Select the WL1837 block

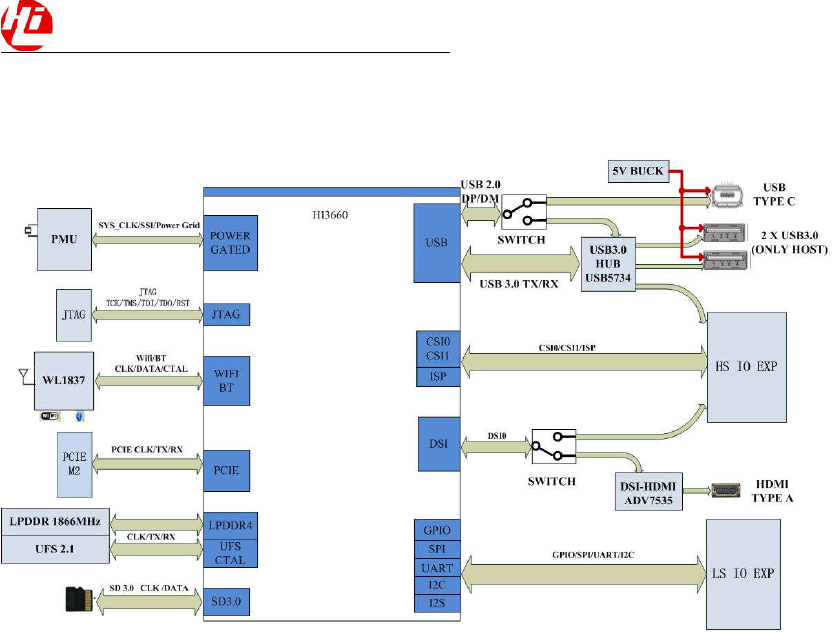click(x=64, y=381)
